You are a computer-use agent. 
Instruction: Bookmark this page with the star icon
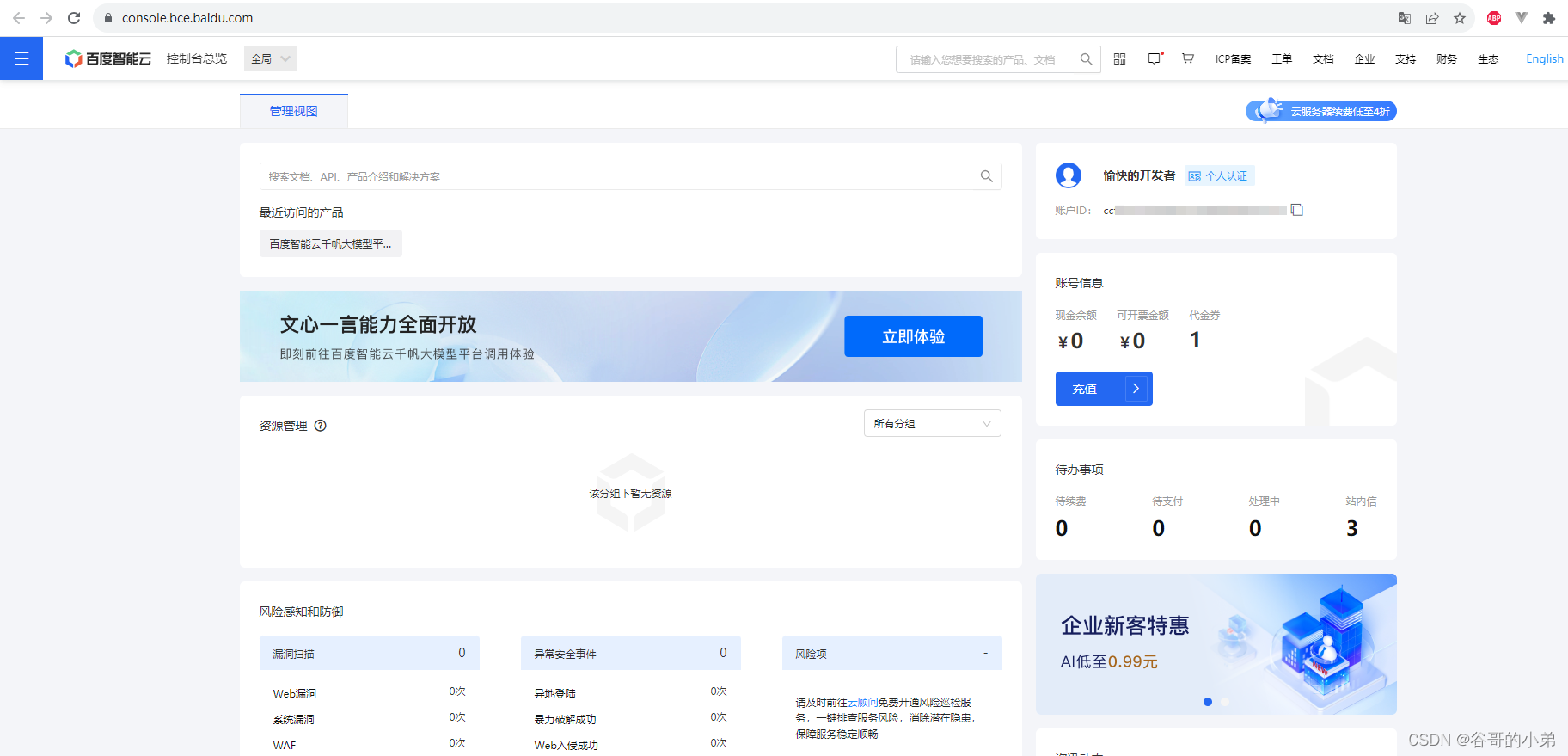click(x=1460, y=18)
